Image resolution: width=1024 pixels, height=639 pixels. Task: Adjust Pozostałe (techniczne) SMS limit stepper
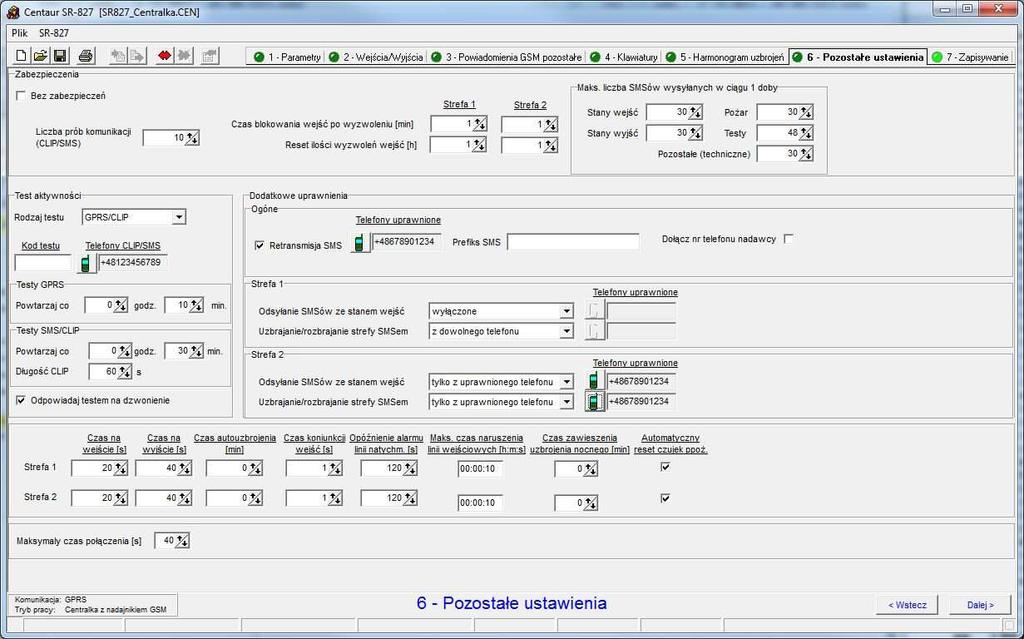[x=806, y=154]
